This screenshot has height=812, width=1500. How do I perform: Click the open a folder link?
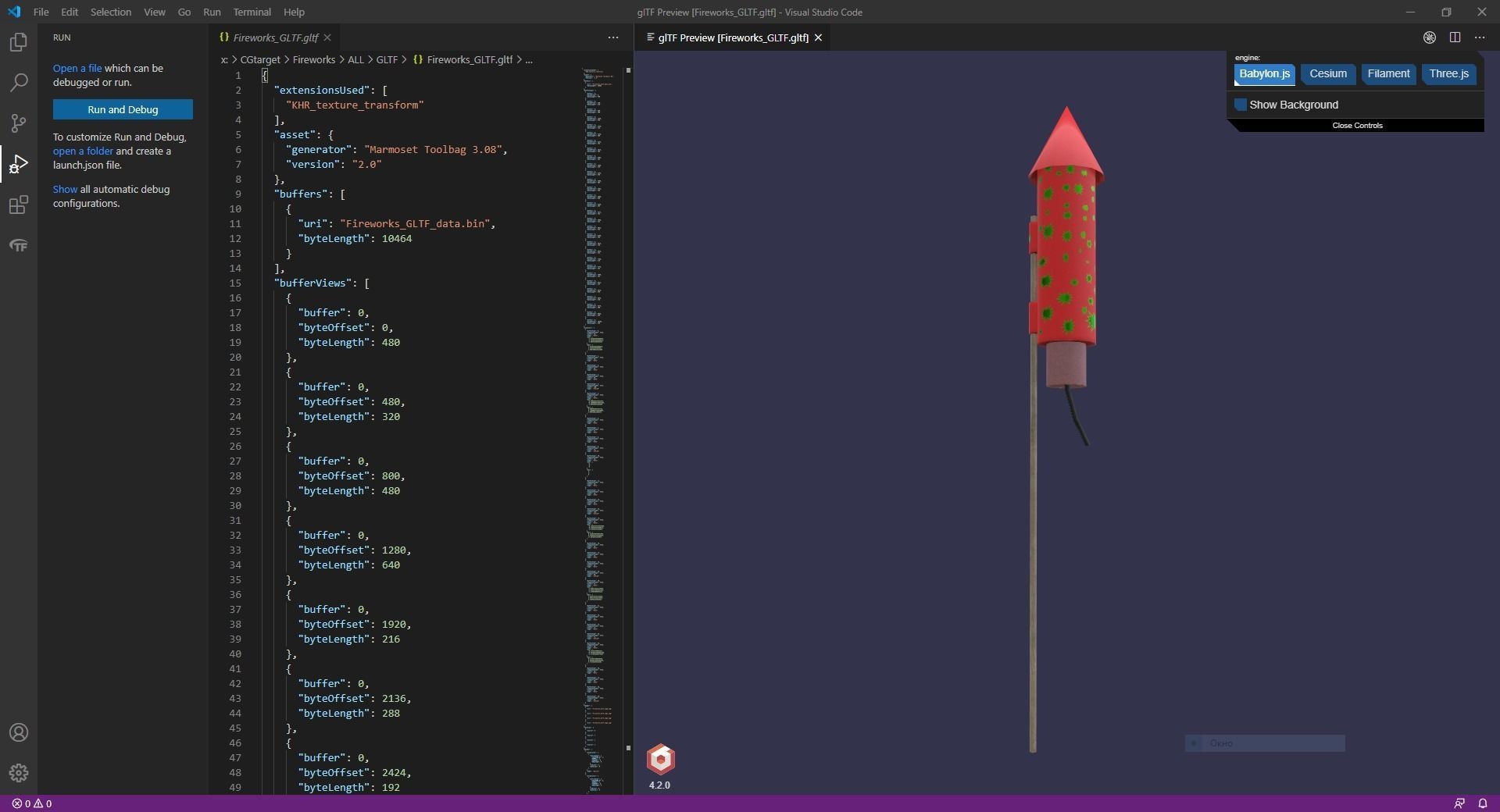pyautogui.click(x=83, y=151)
